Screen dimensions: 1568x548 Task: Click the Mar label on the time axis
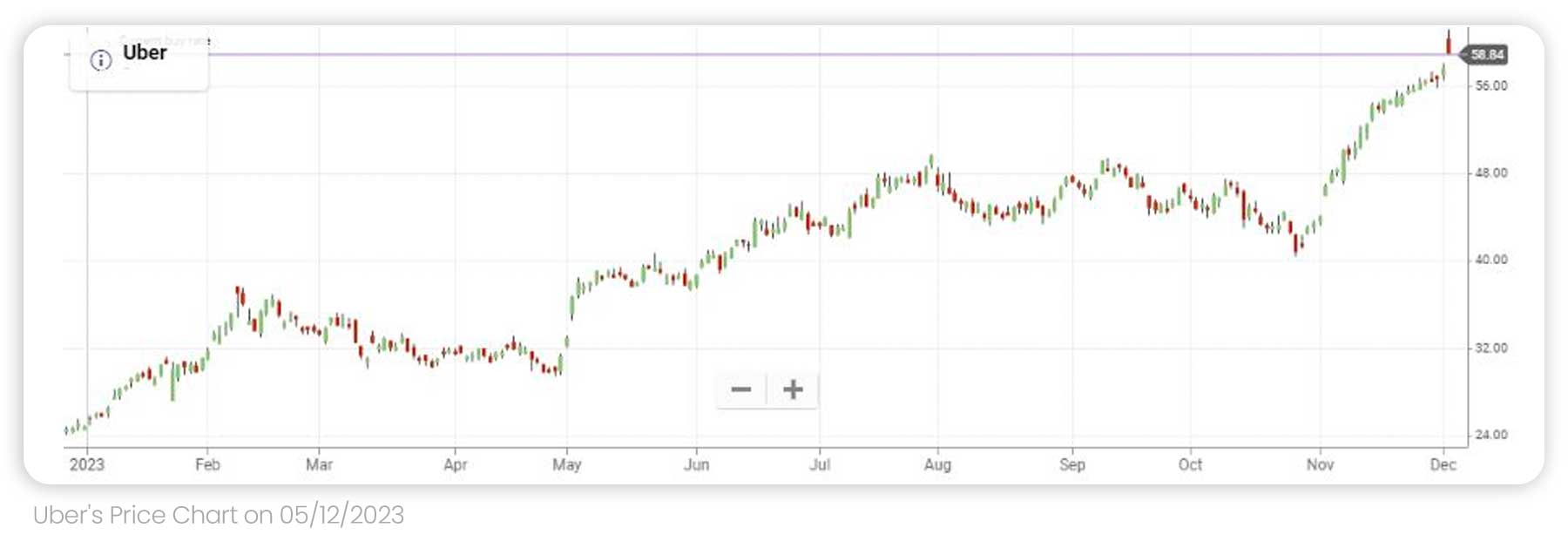click(x=319, y=464)
